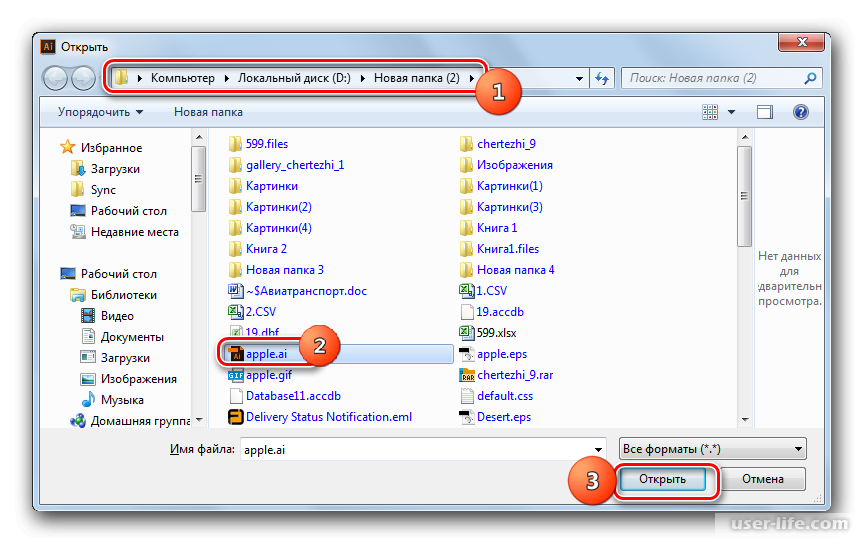Open help with the question mark icon
The width and height of the screenshot is (864, 544).
tap(801, 112)
